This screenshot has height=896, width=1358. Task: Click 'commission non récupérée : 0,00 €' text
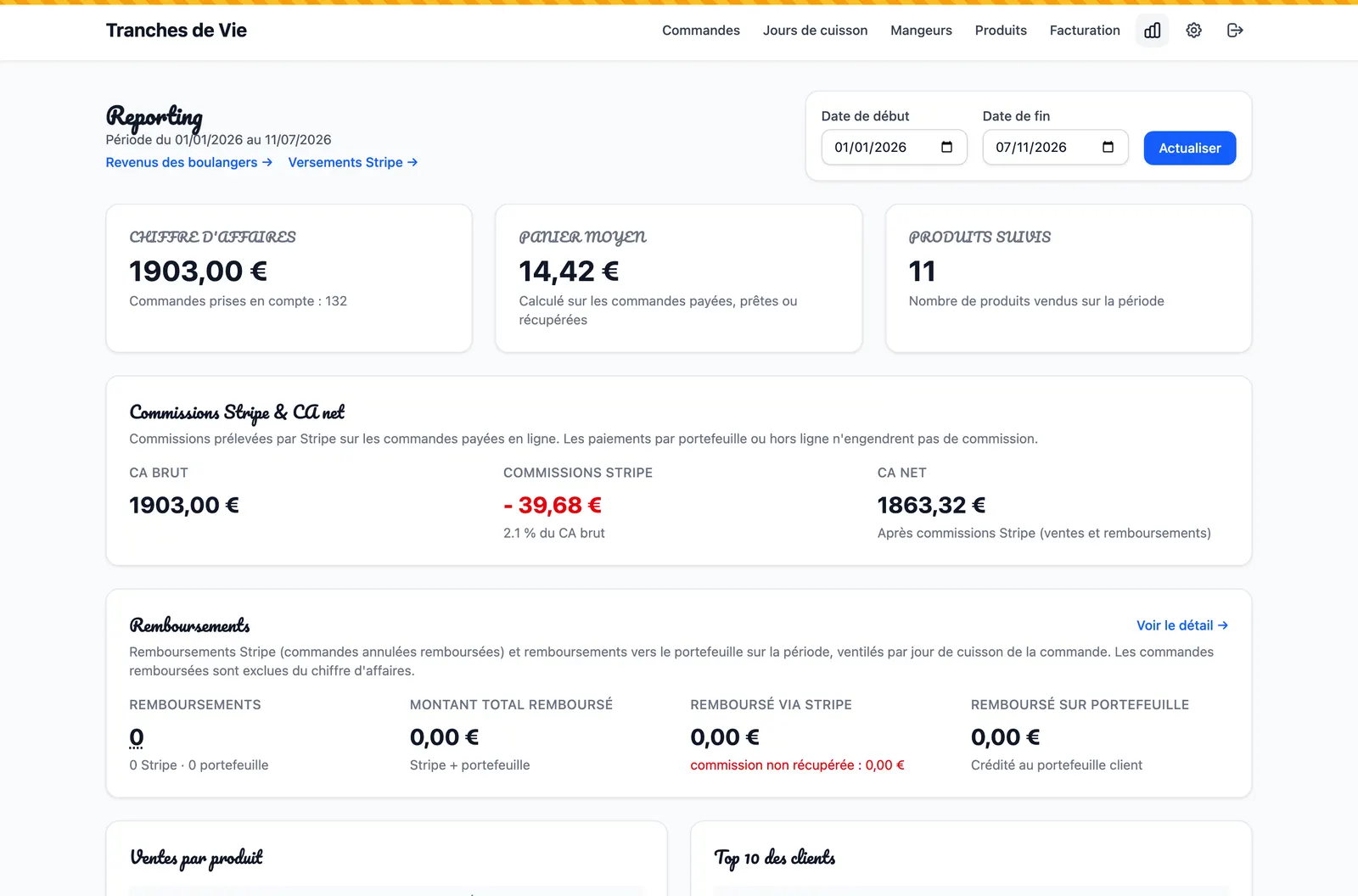797,765
